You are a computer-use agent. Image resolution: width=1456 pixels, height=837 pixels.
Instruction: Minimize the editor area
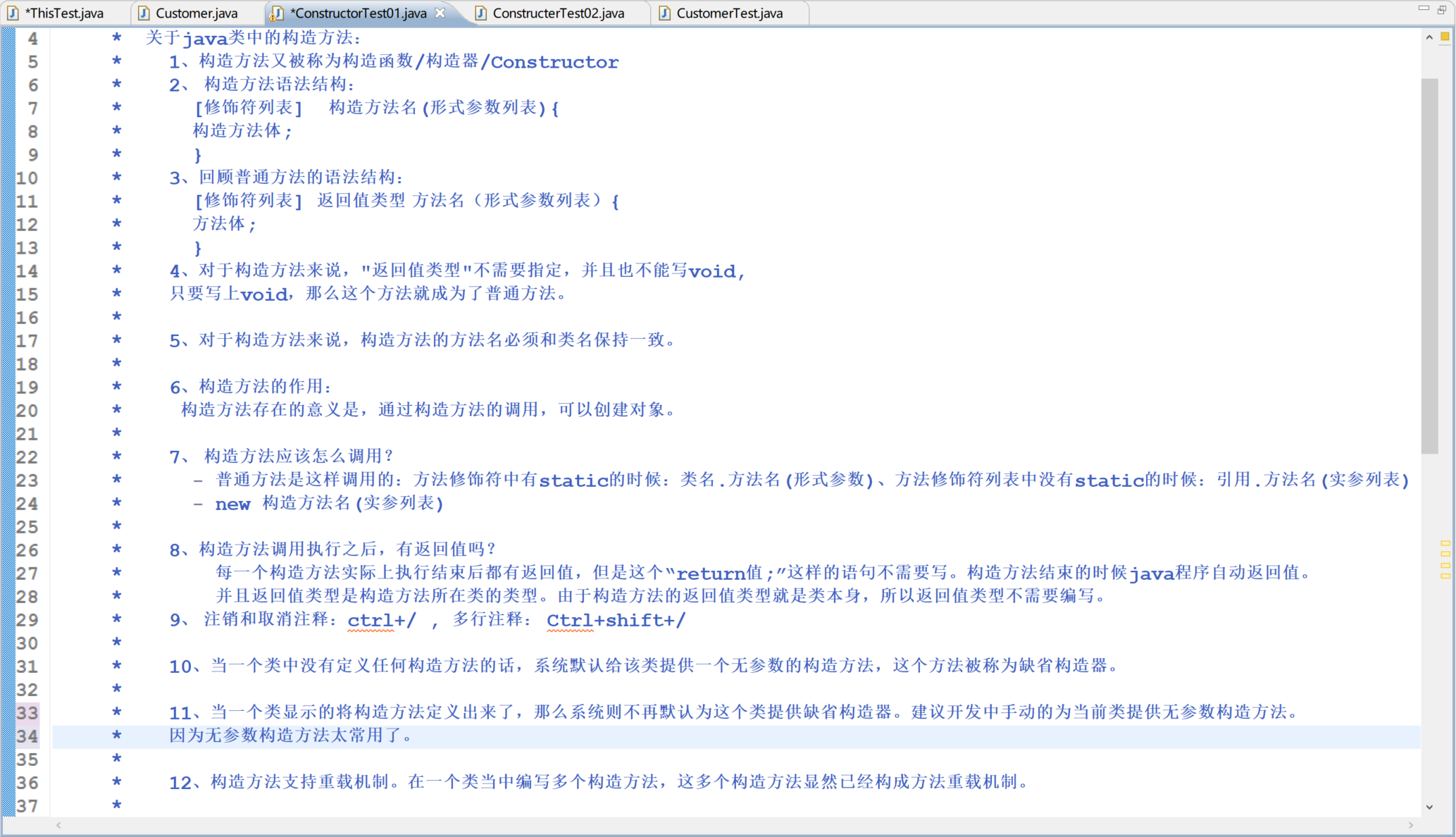click(x=1424, y=8)
